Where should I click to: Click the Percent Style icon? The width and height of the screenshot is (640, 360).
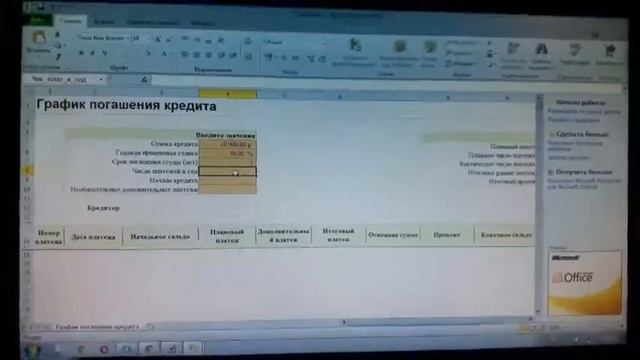(283, 58)
